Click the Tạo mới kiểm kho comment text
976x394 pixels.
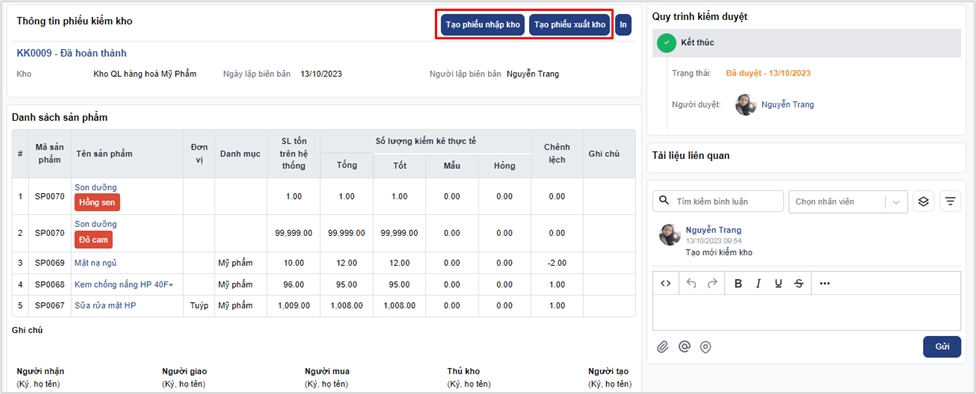(719, 252)
